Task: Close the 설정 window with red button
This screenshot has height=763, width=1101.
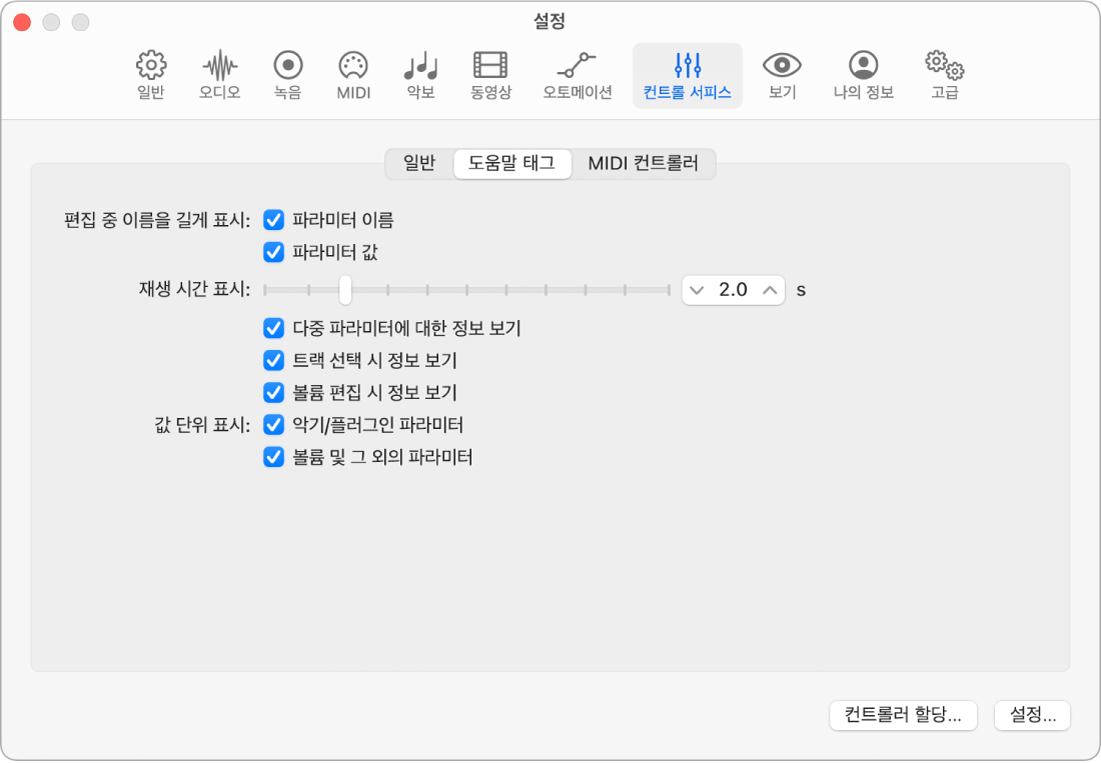Action: (22, 22)
